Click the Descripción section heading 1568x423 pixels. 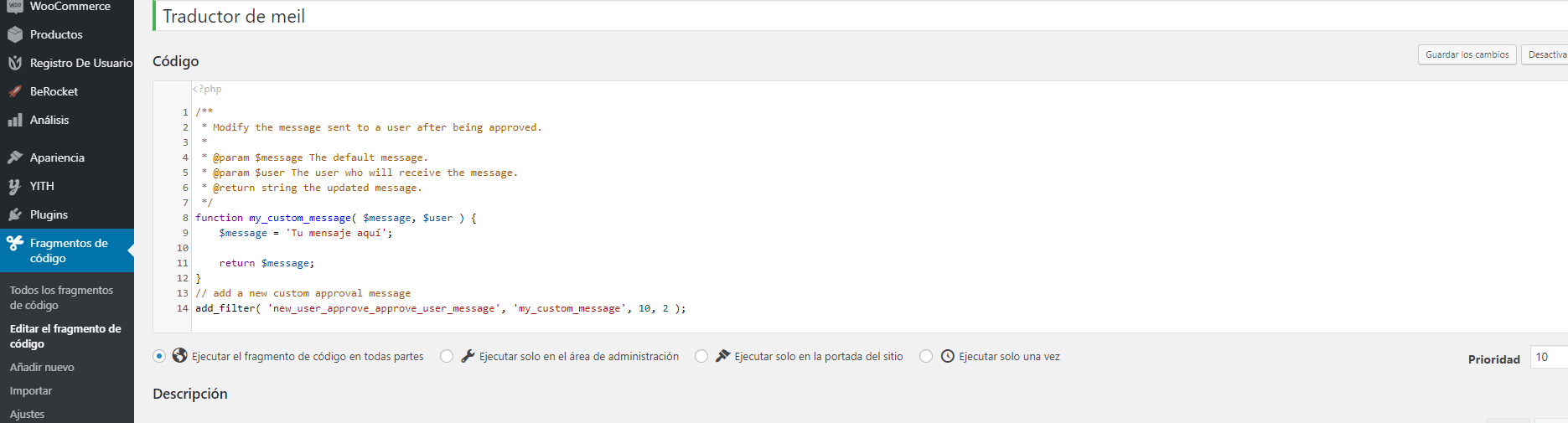[190, 394]
